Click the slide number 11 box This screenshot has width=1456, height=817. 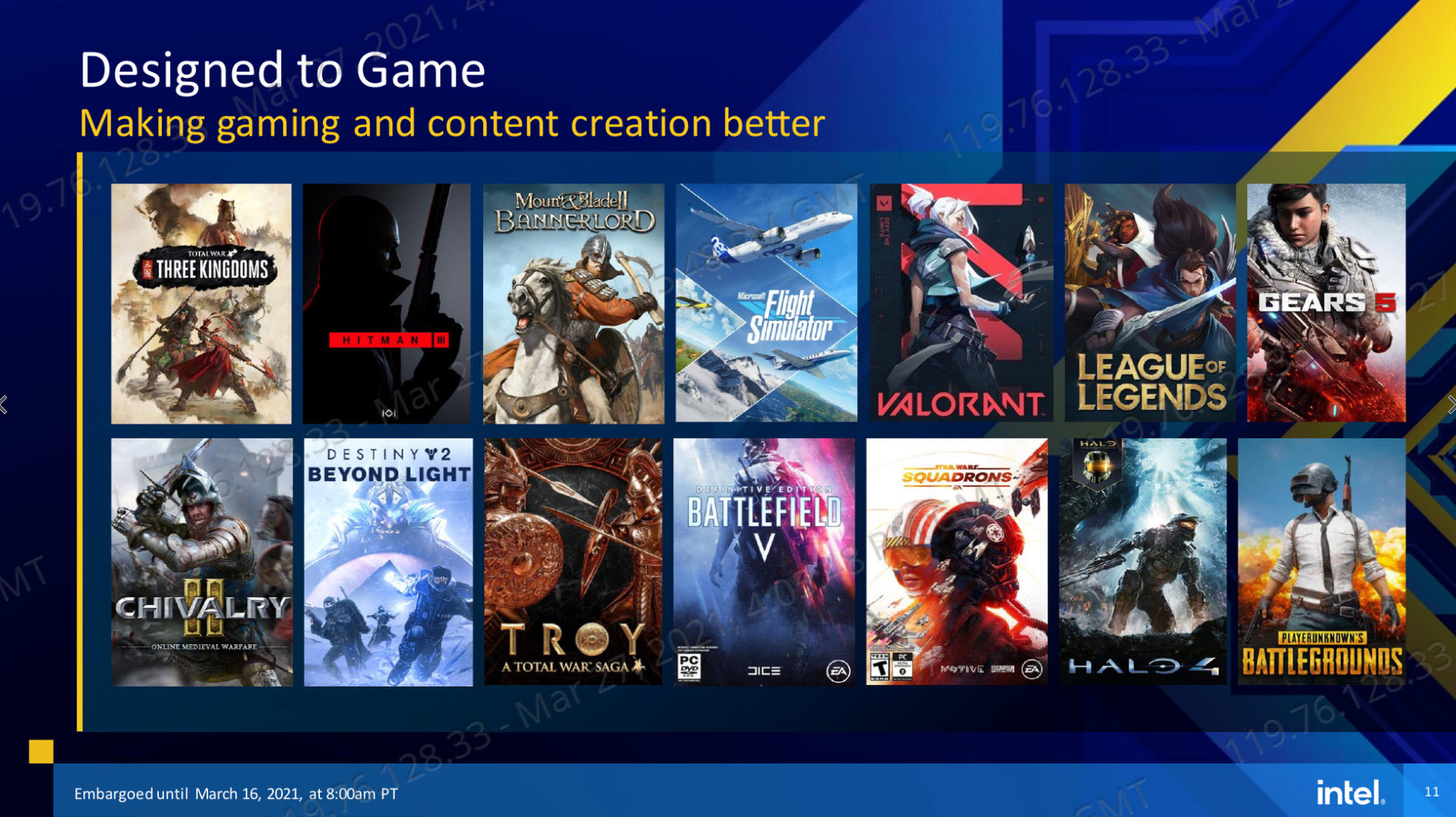(x=1430, y=791)
